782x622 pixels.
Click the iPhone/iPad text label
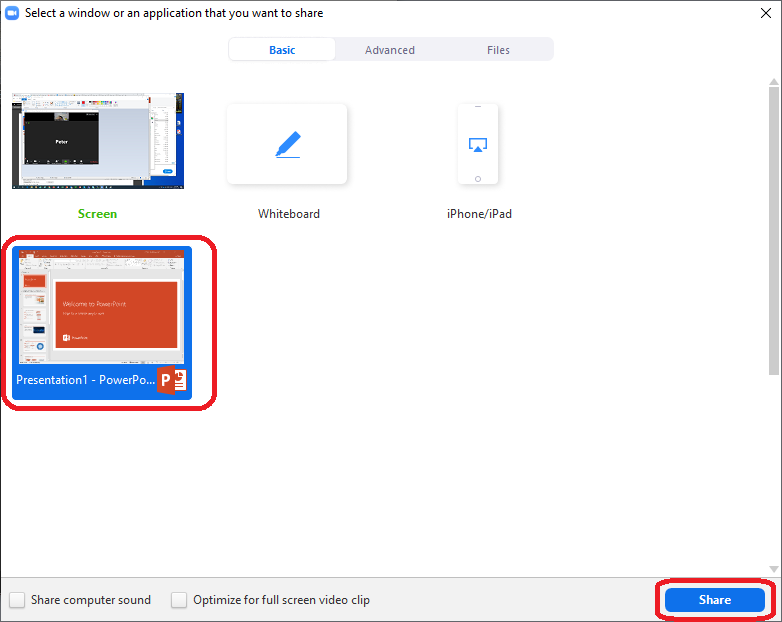(479, 214)
